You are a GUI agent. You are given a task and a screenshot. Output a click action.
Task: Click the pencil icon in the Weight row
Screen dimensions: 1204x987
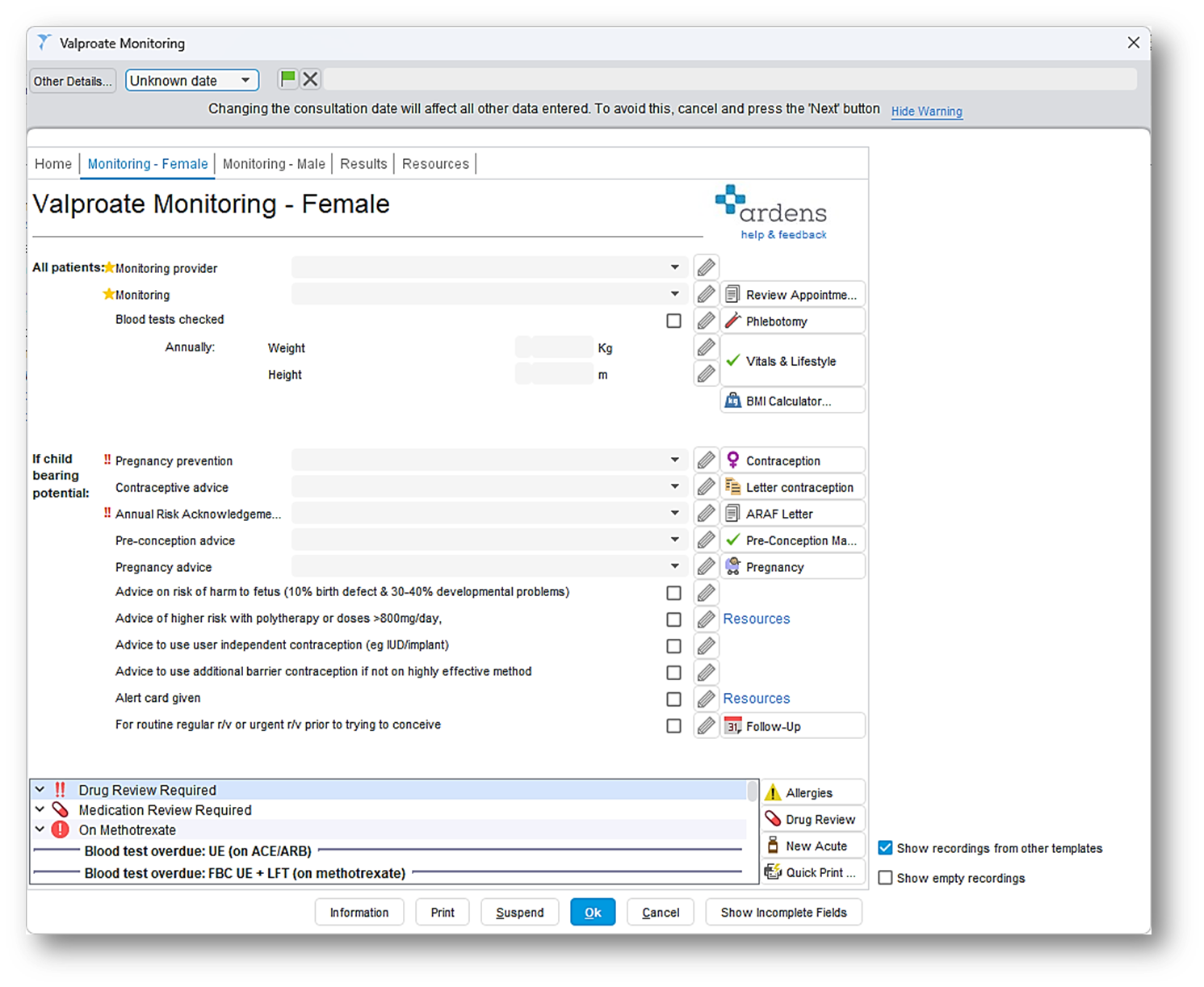706,347
